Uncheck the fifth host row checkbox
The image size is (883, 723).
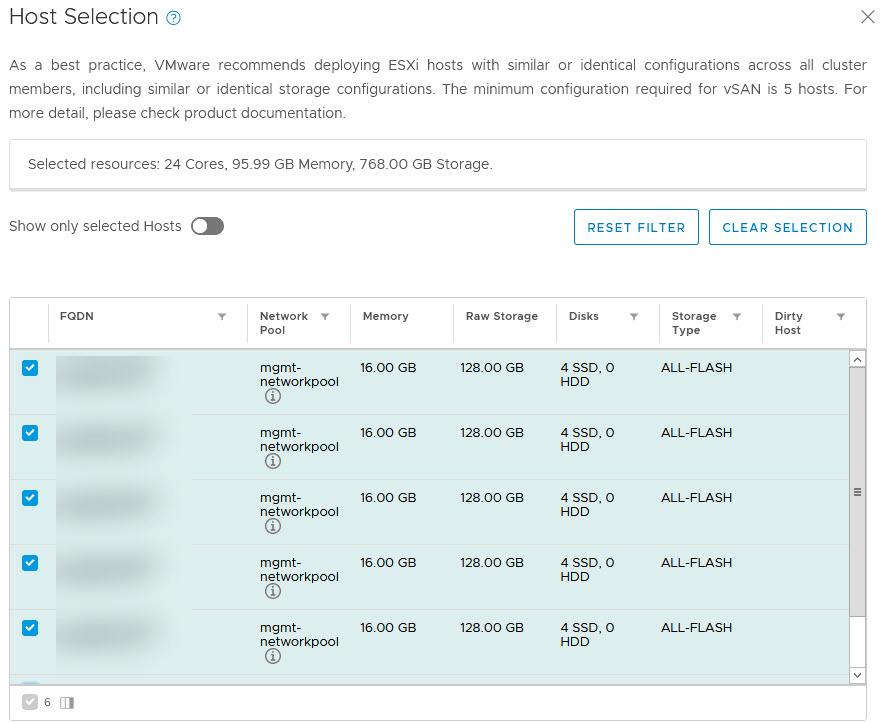pyautogui.click(x=30, y=628)
